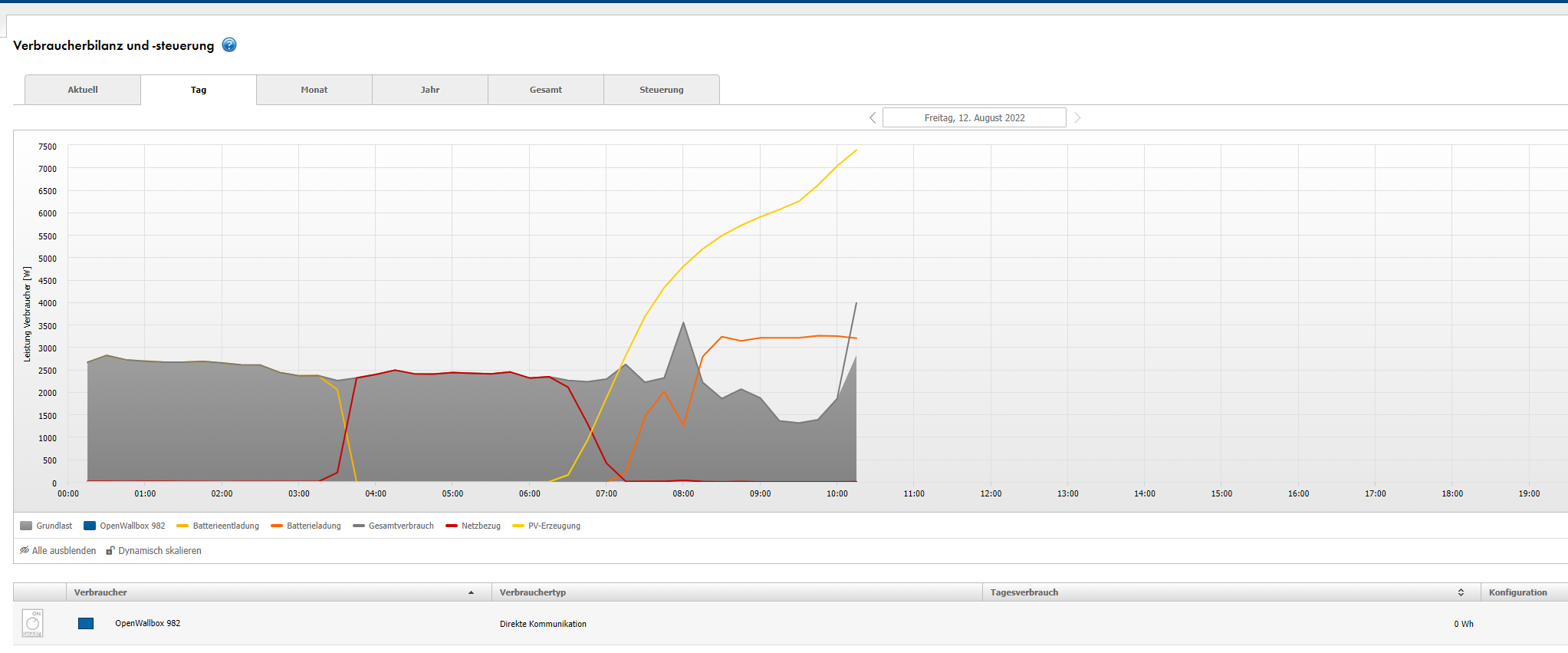The width and height of the screenshot is (1568, 653).
Task: Select the Aktuell tab
Action: click(83, 90)
